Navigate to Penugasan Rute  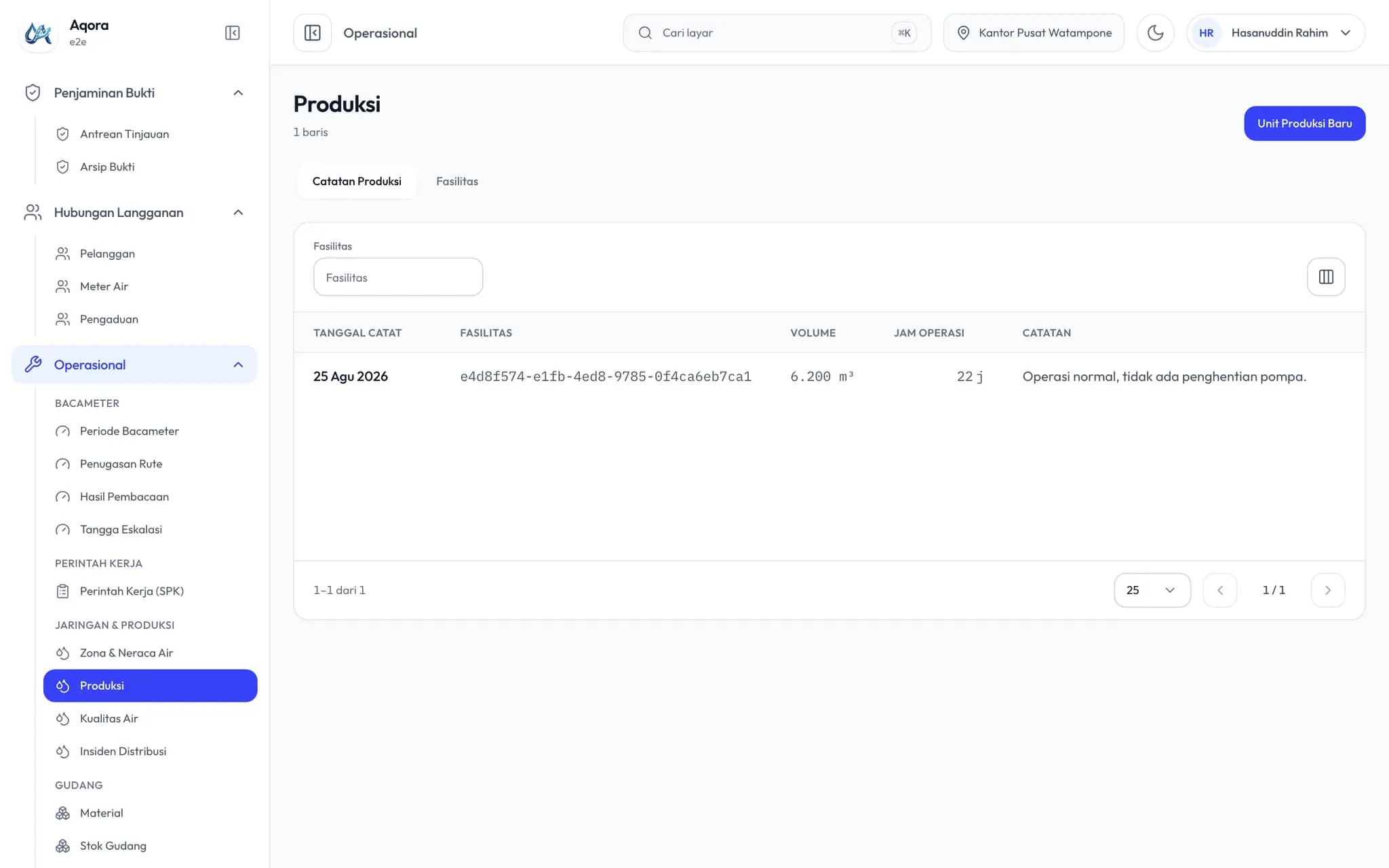(x=151, y=464)
